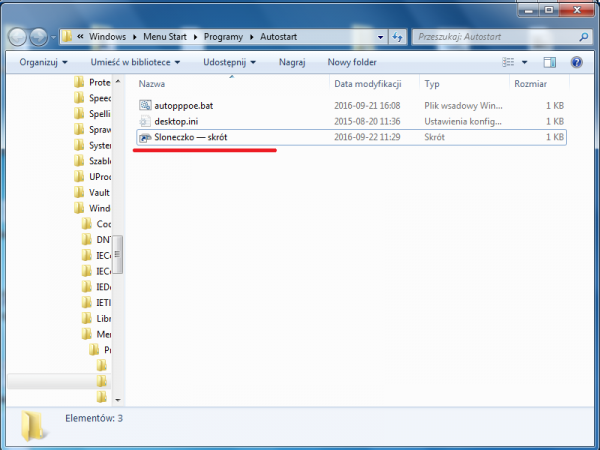Open the Prote folder in tree

(x=92, y=82)
